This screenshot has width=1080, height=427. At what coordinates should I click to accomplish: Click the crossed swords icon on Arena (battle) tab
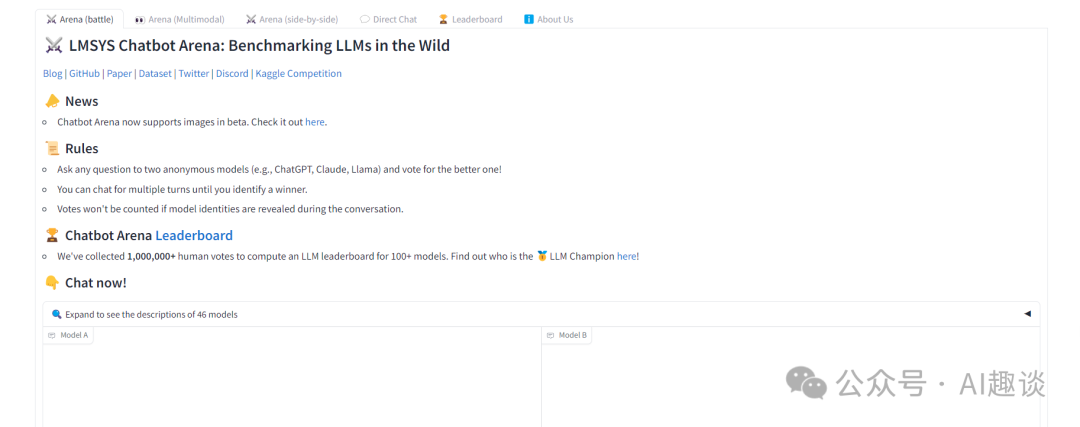tap(51, 19)
